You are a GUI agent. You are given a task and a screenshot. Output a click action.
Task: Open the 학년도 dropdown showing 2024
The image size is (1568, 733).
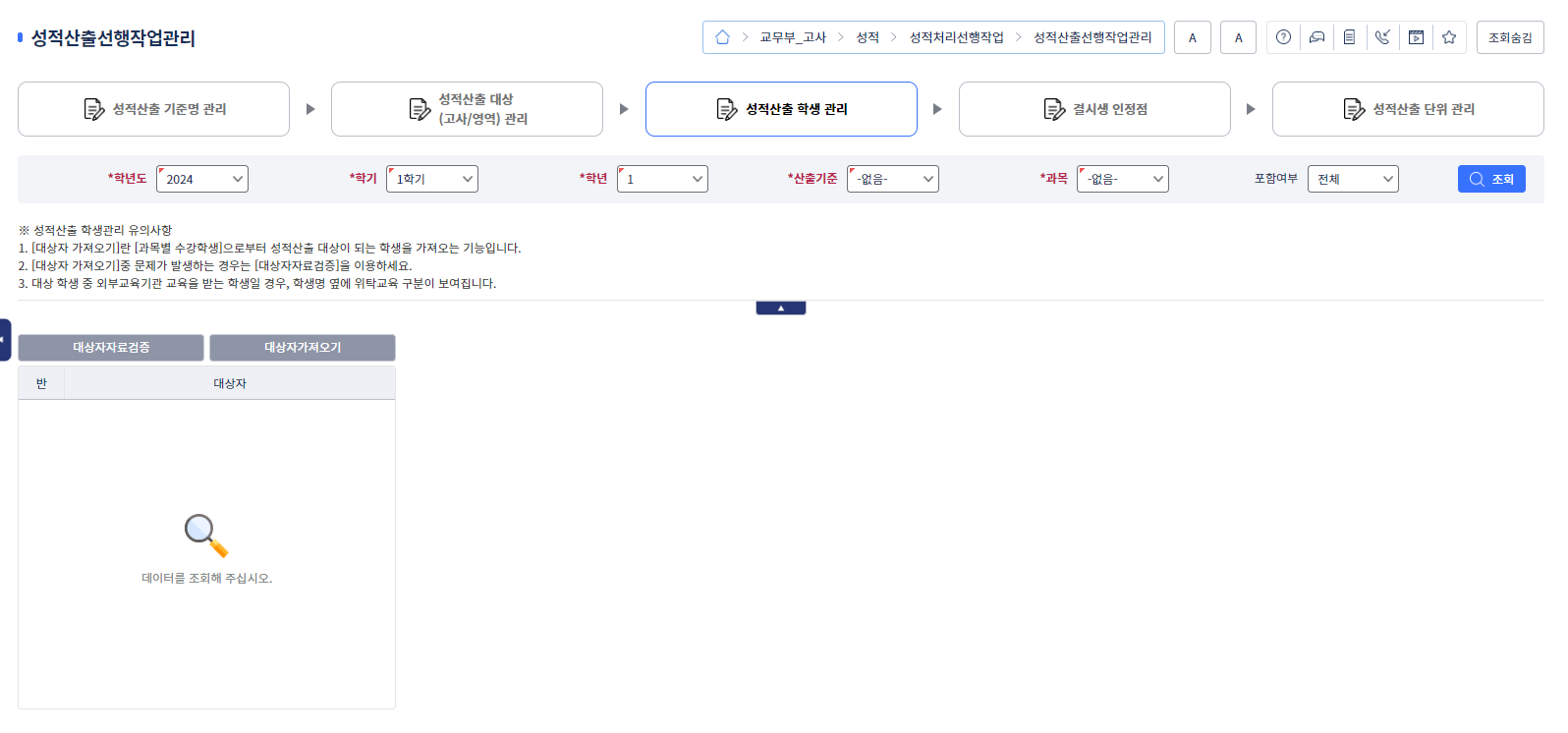[x=202, y=179]
